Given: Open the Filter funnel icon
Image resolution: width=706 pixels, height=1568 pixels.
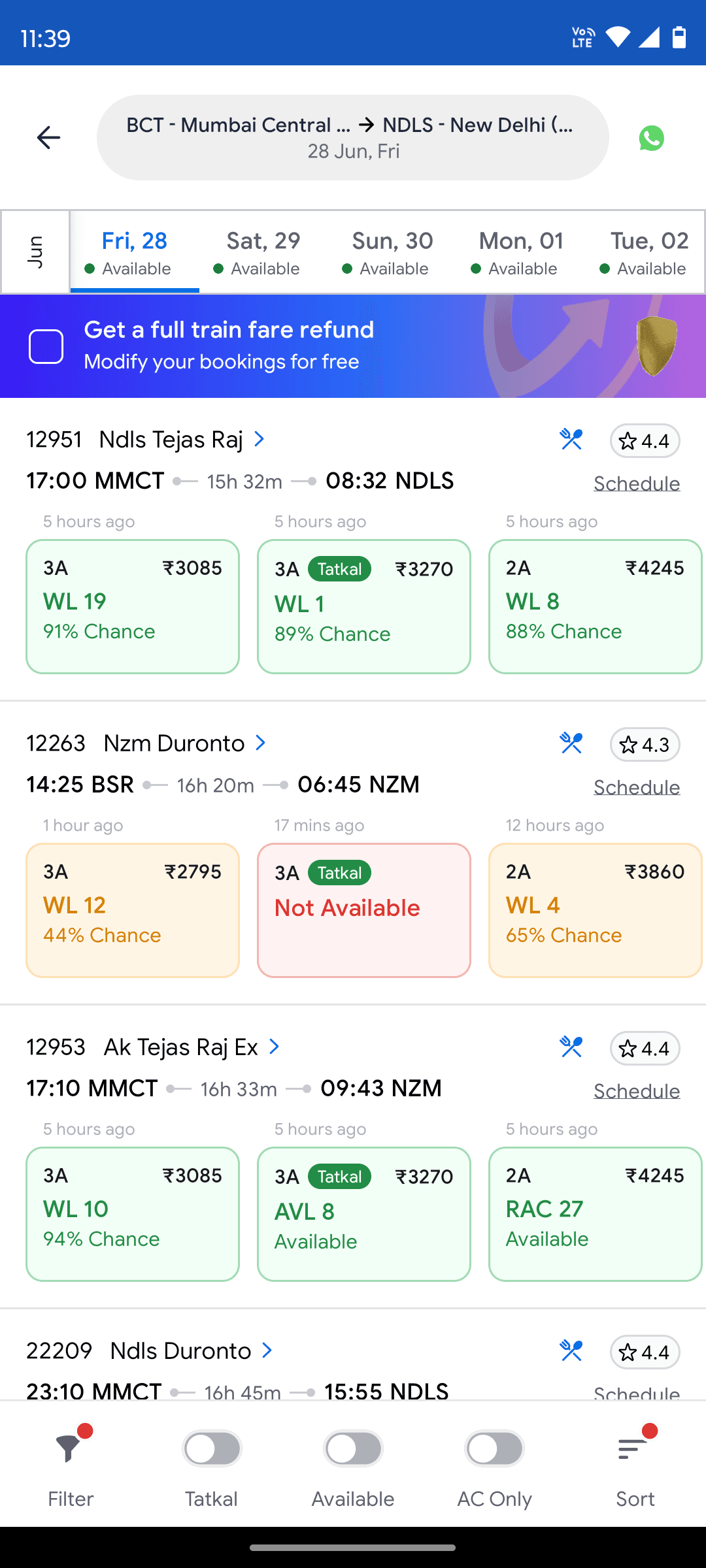Looking at the screenshot, I should [69, 1448].
